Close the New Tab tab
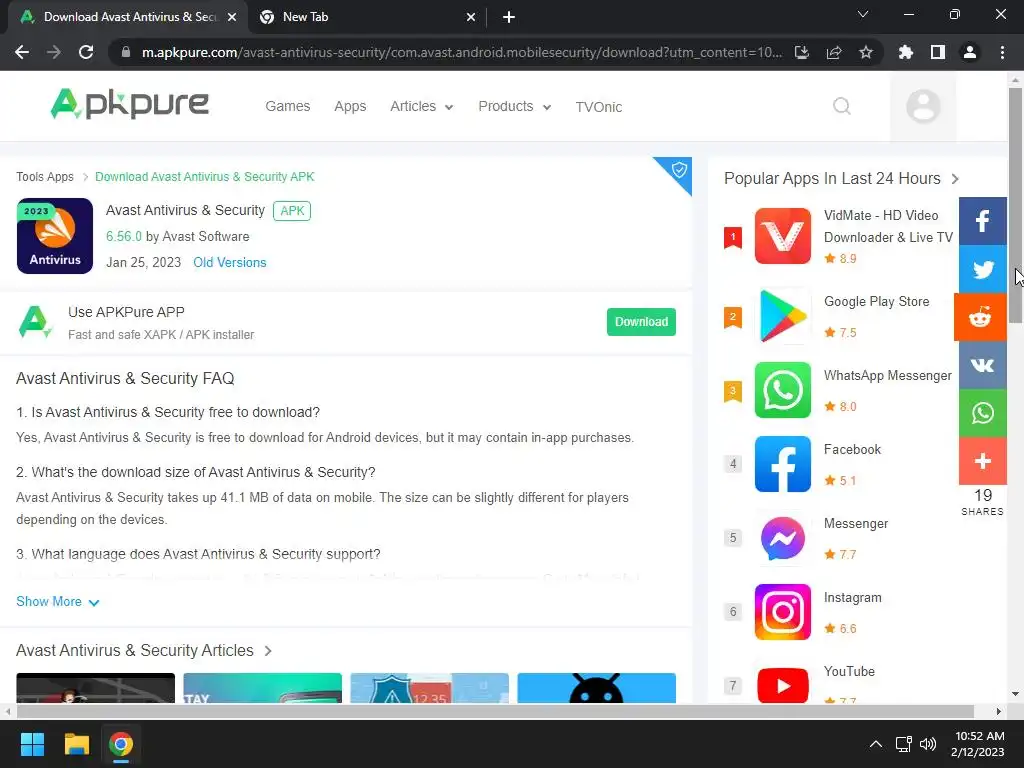Image resolution: width=1024 pixels, height=768 pixels. [471, 17]
